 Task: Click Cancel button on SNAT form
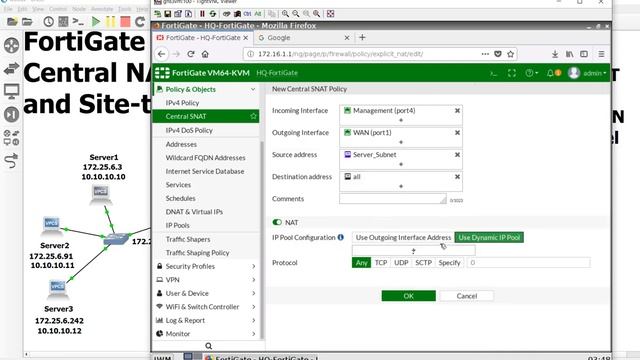467,296
